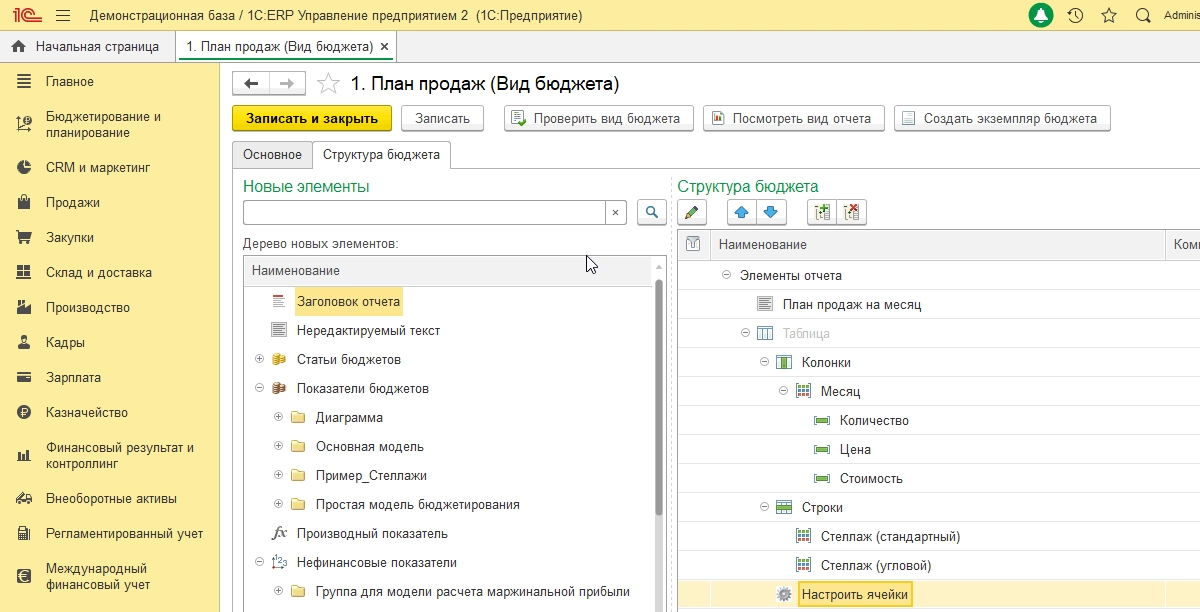Open the Начальная страница tab

pyautogui.click(x=86, y=47)
